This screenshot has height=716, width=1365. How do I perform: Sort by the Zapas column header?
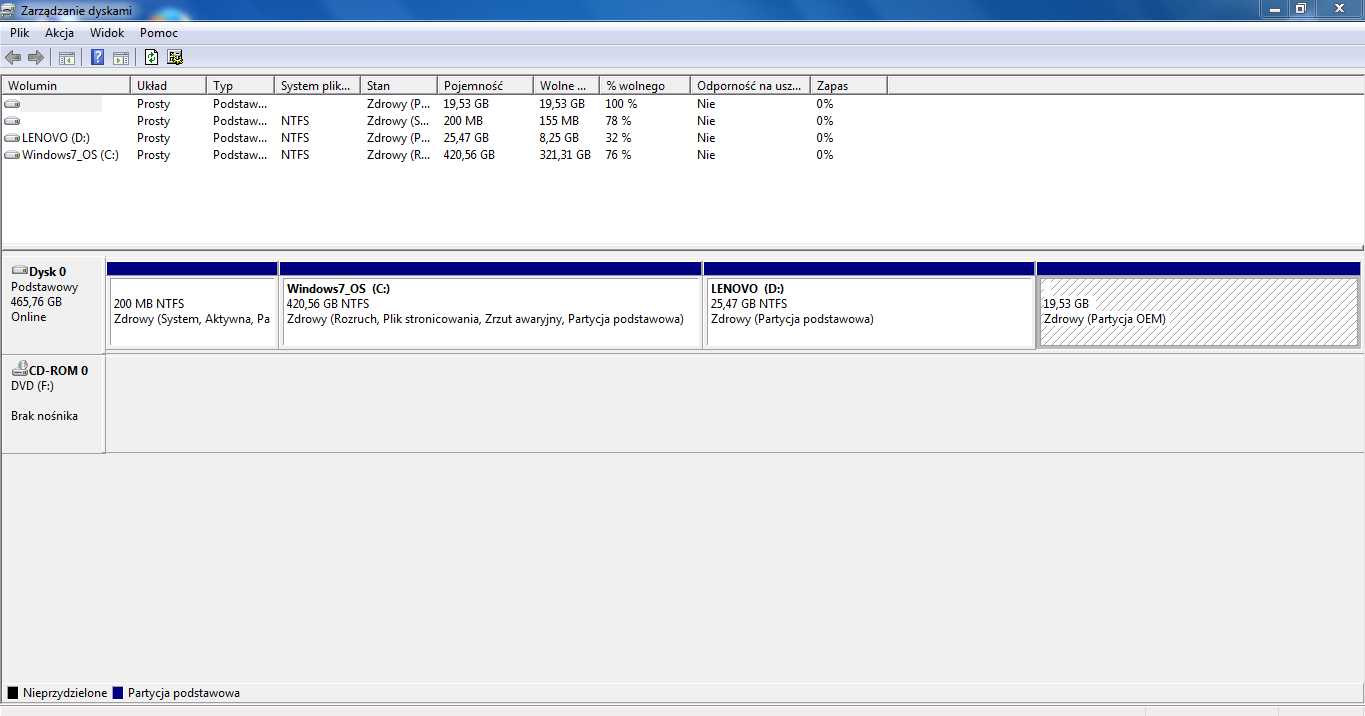coord(848,86)
